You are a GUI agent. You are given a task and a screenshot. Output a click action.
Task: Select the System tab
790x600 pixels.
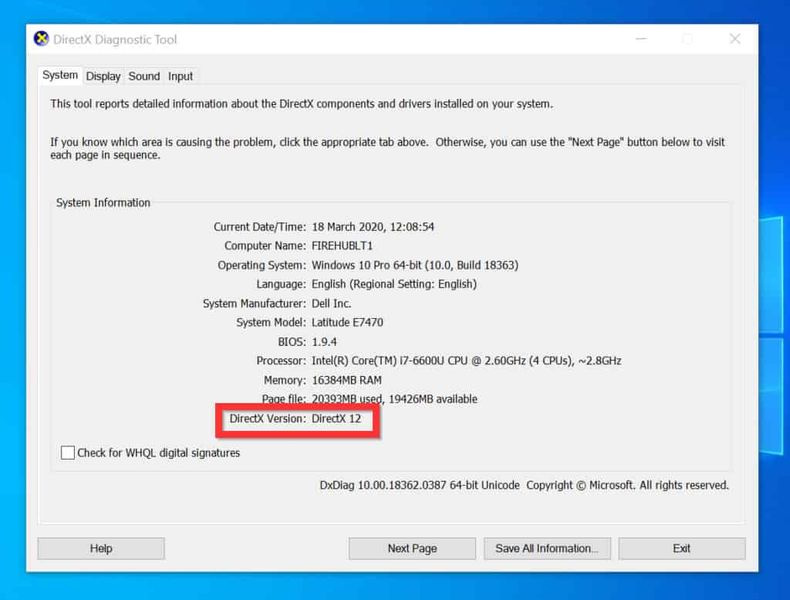pyautogui.click(x=60, y=75)
